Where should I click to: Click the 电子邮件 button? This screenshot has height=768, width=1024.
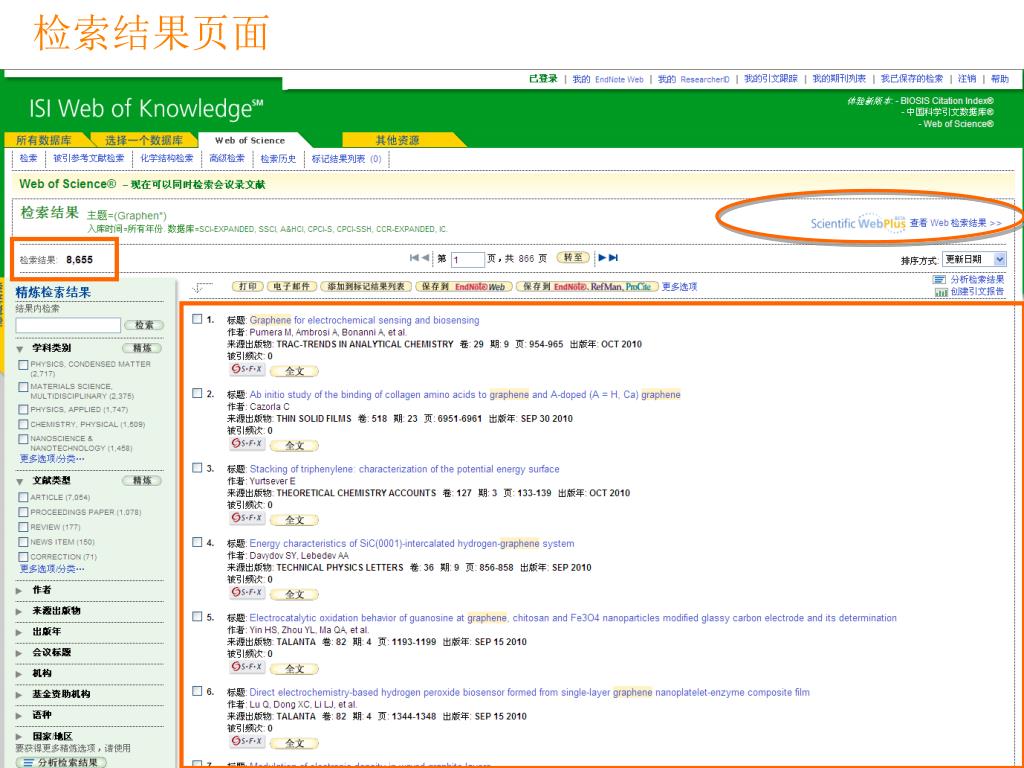(292, 287)
